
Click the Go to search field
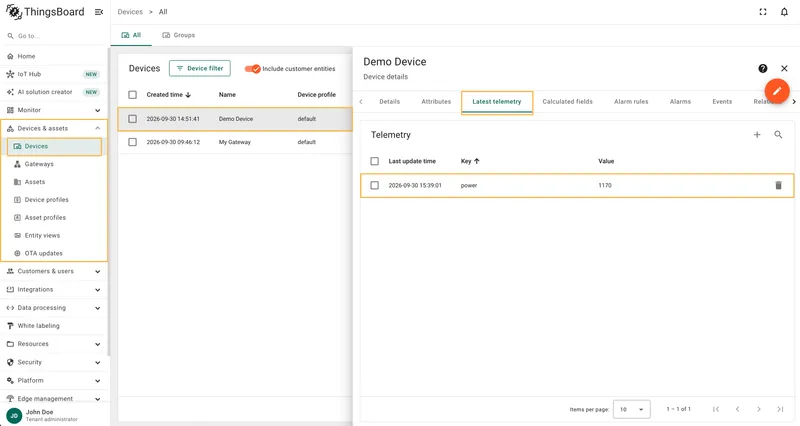tap(55, 36)
